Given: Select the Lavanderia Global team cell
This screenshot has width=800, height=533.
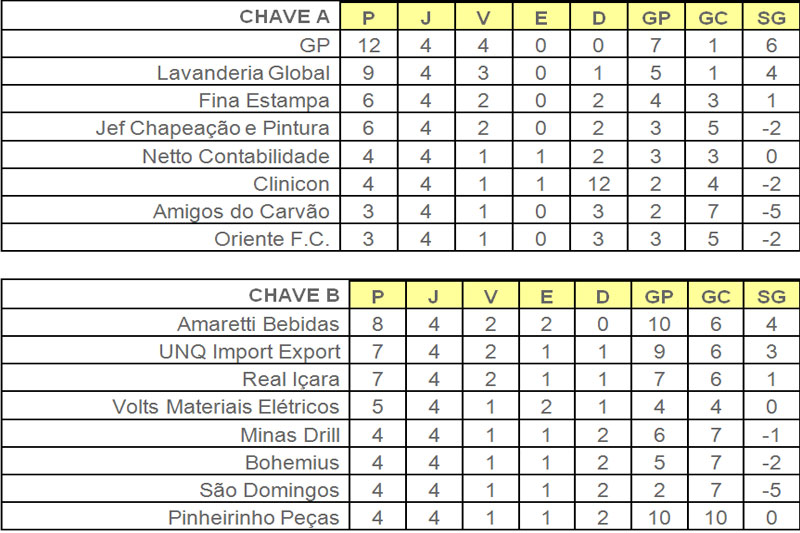Looking at the screenshot, I should click(x=243, y=73).
